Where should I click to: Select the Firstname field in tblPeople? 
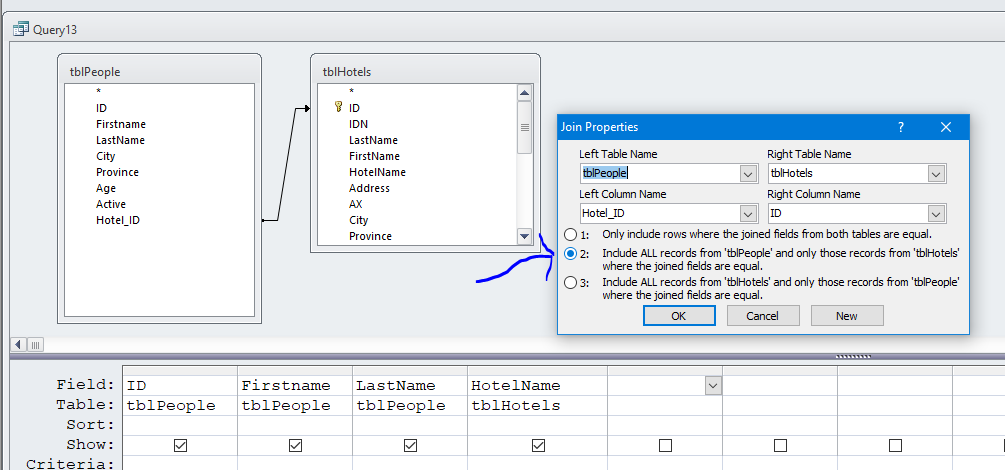coord(120,124)
